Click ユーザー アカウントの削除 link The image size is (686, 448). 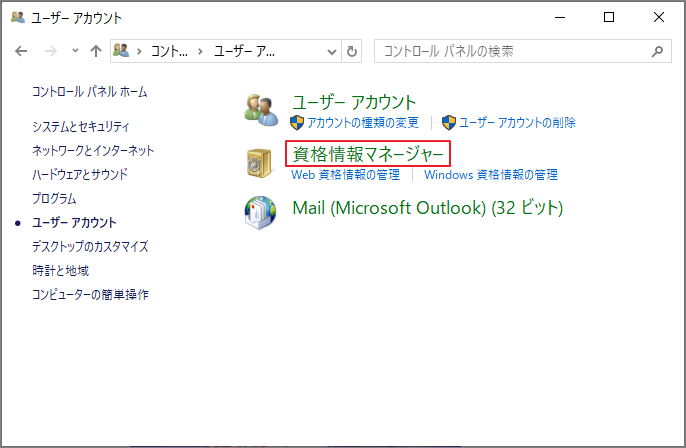517,122
